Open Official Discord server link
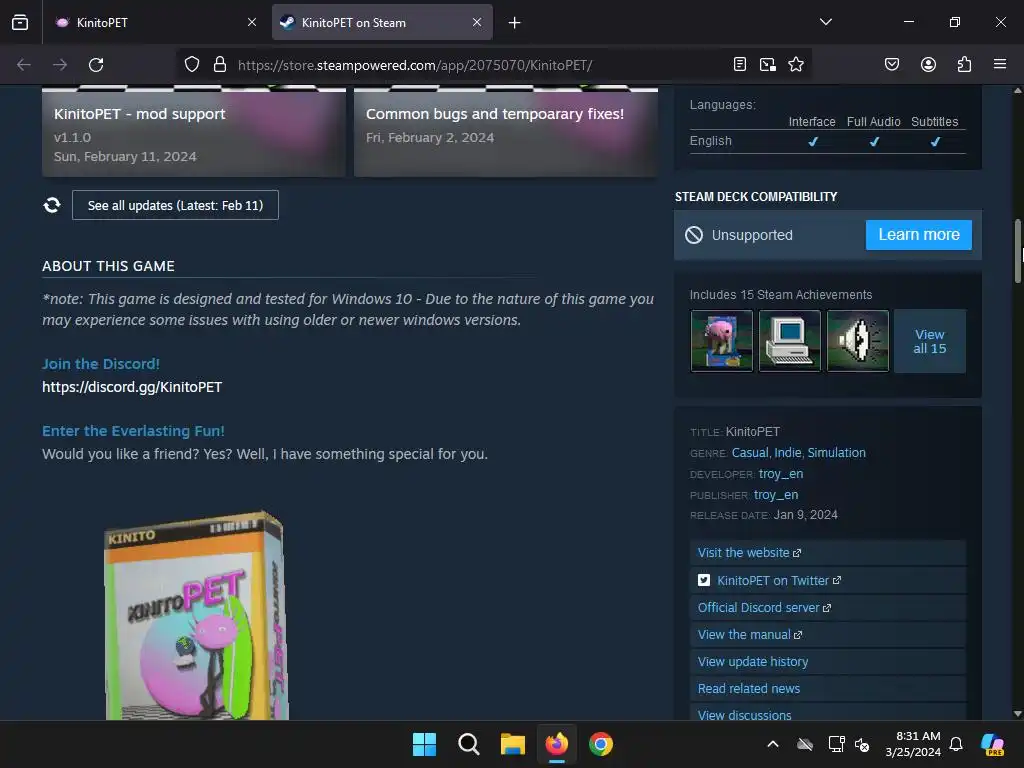This screenshot has height=768, width=1024. pyautogui.click(x=827, y=608)
